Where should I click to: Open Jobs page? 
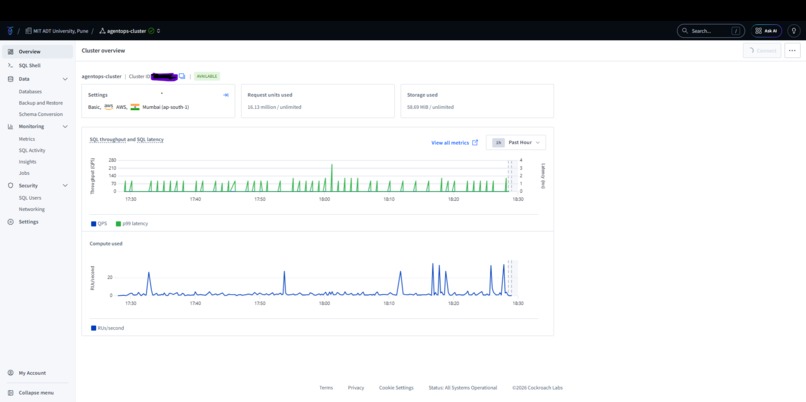(x=24, y=173)
